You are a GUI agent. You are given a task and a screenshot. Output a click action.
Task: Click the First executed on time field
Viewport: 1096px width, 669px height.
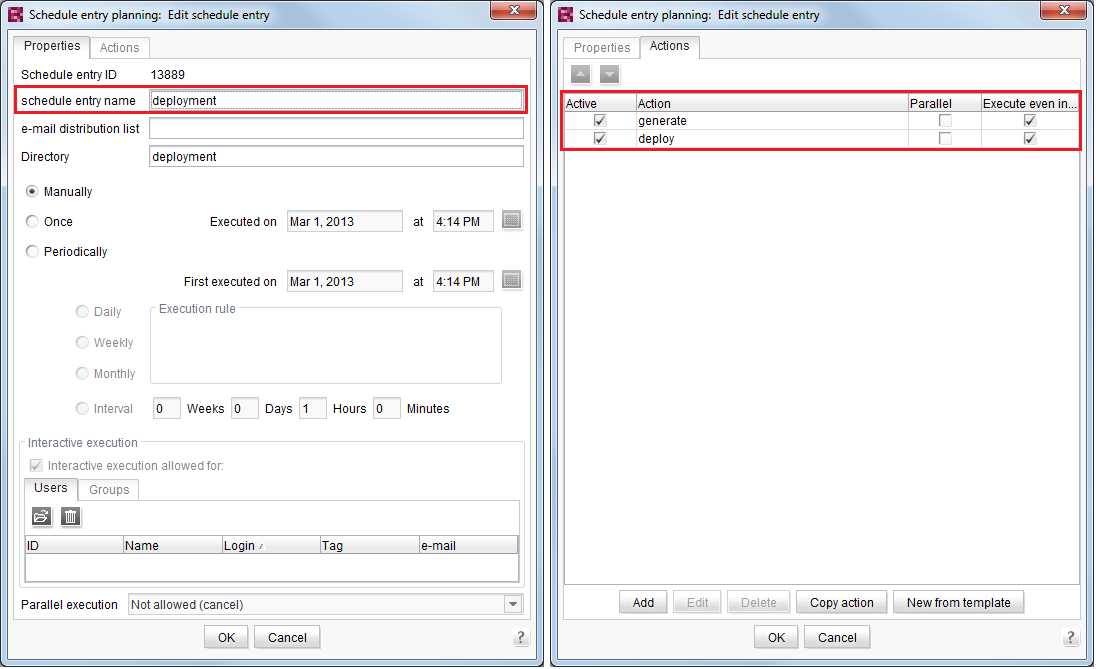[x=463, y=281]
